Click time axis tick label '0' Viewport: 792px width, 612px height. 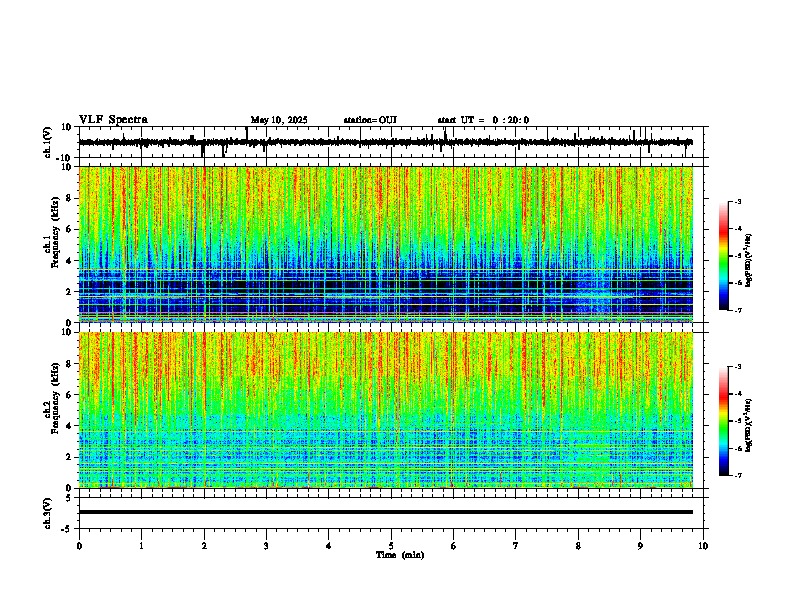(x=79, y=546)
